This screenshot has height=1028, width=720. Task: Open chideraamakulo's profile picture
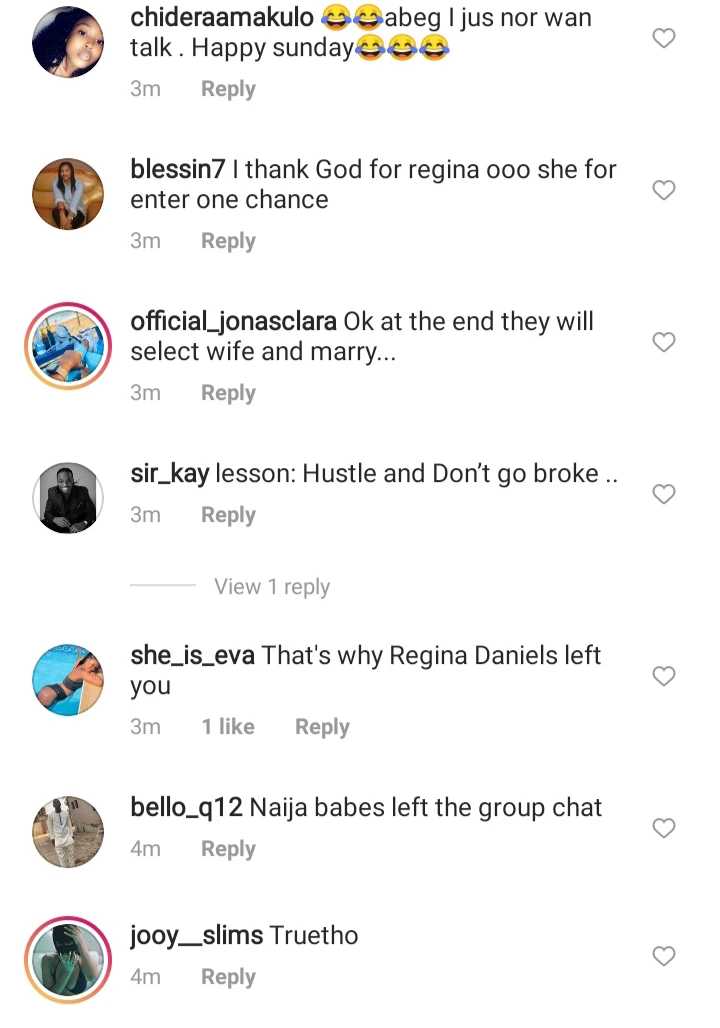pos(68,41)
